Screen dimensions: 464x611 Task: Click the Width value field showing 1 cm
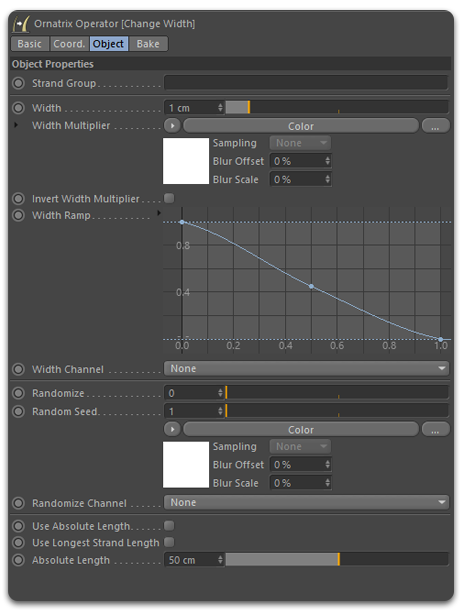190,108
